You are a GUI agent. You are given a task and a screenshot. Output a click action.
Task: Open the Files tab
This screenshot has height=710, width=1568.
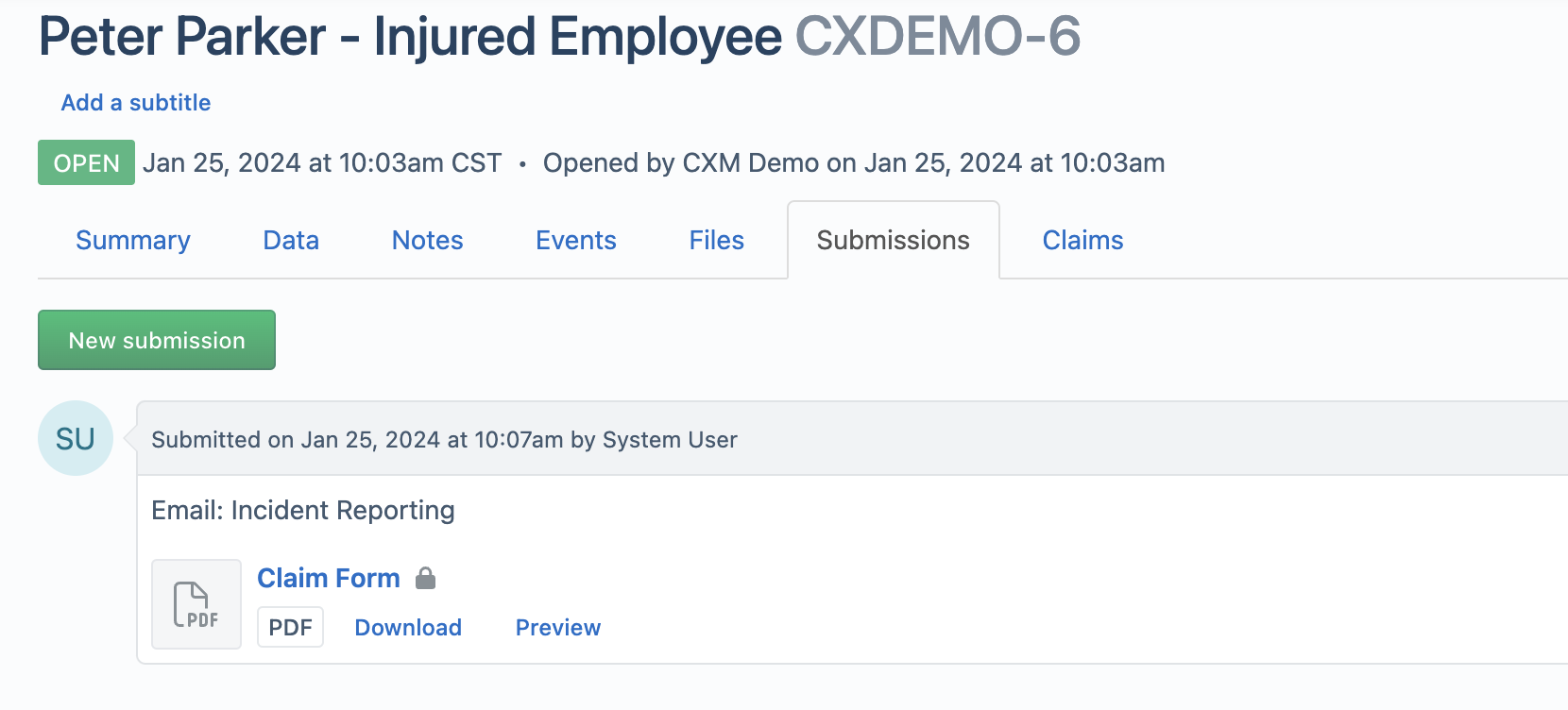(x=717, y=240)
